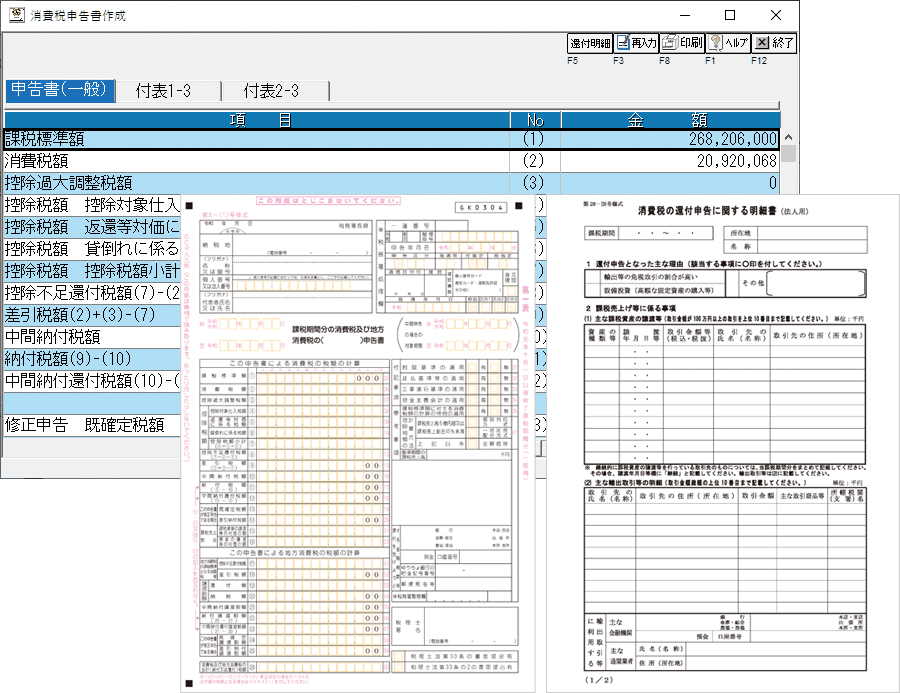Click the (2) number cell
The image size is (900, 693).
click(535, 161)
